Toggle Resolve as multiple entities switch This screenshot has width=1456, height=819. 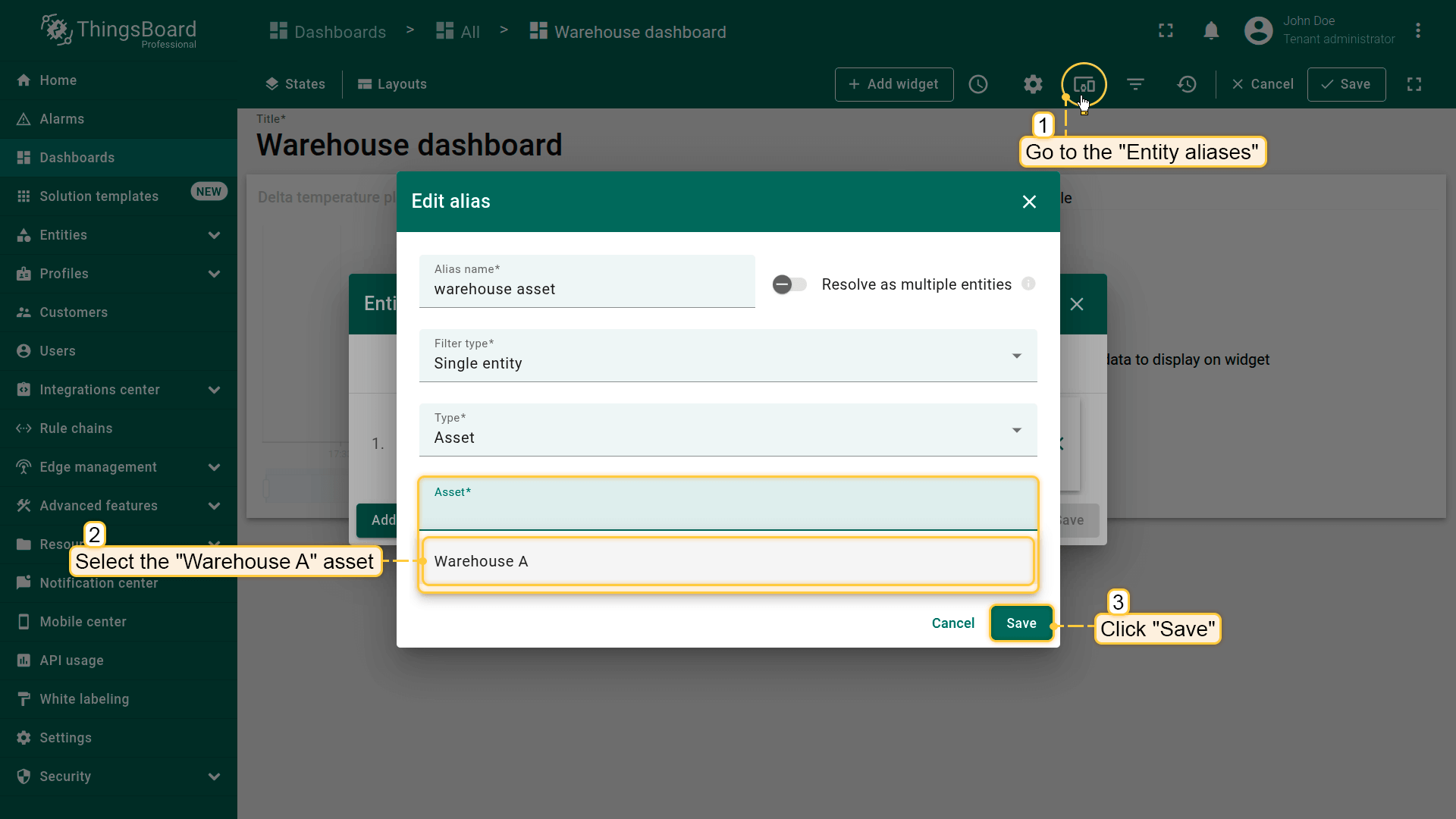click(x=789, y=284)
